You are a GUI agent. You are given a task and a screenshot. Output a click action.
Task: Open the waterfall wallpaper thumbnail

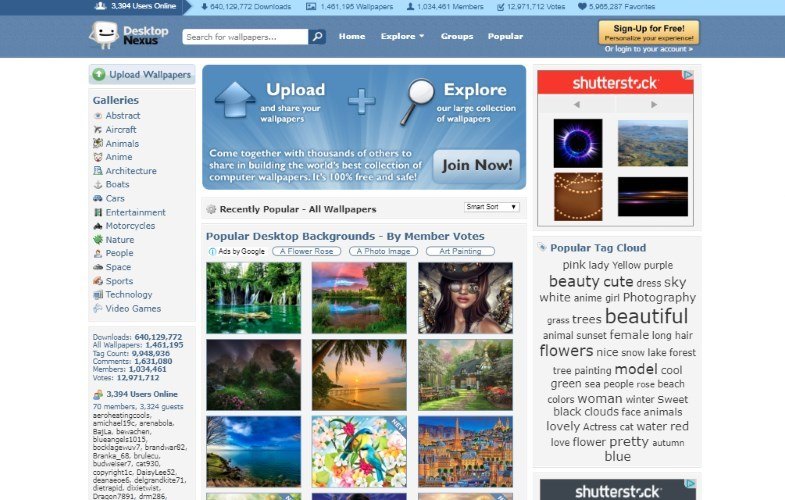click(x=253, y=297)
